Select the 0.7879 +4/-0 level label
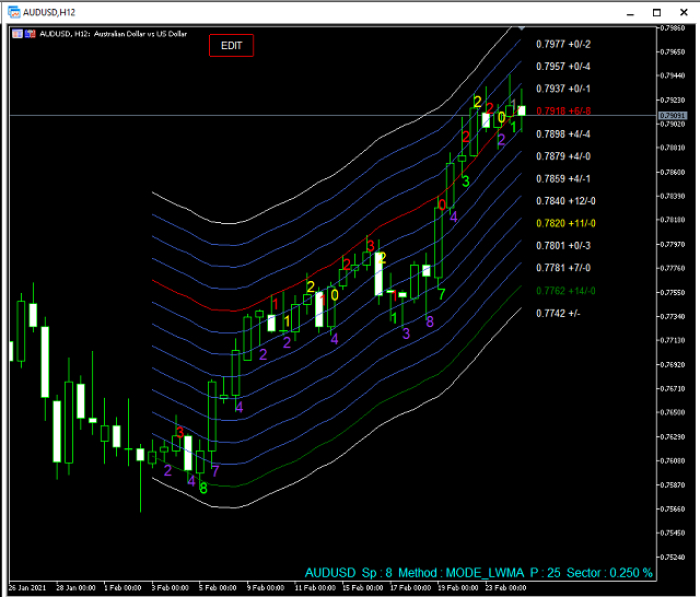This screenshot has height=597, width=700. pos(563,156)
